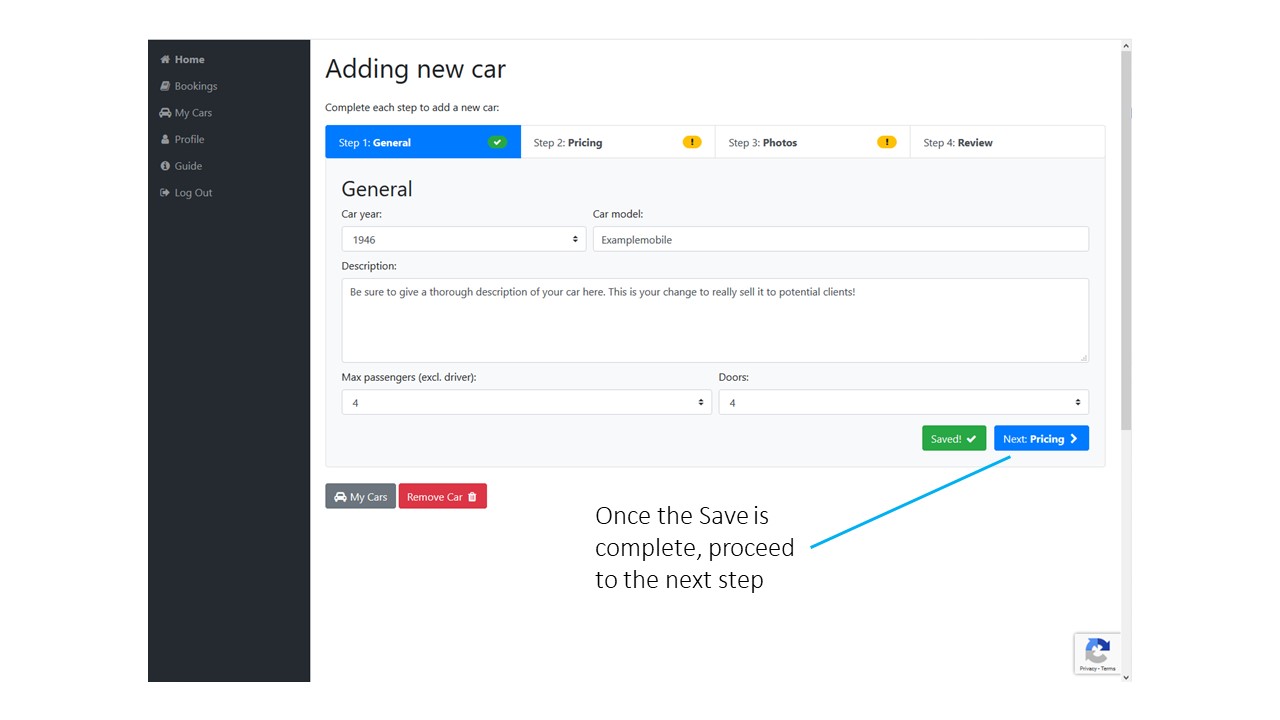Switch to Step 3: Photos tab
The image size is (1280, 720).
click(813, 142)
